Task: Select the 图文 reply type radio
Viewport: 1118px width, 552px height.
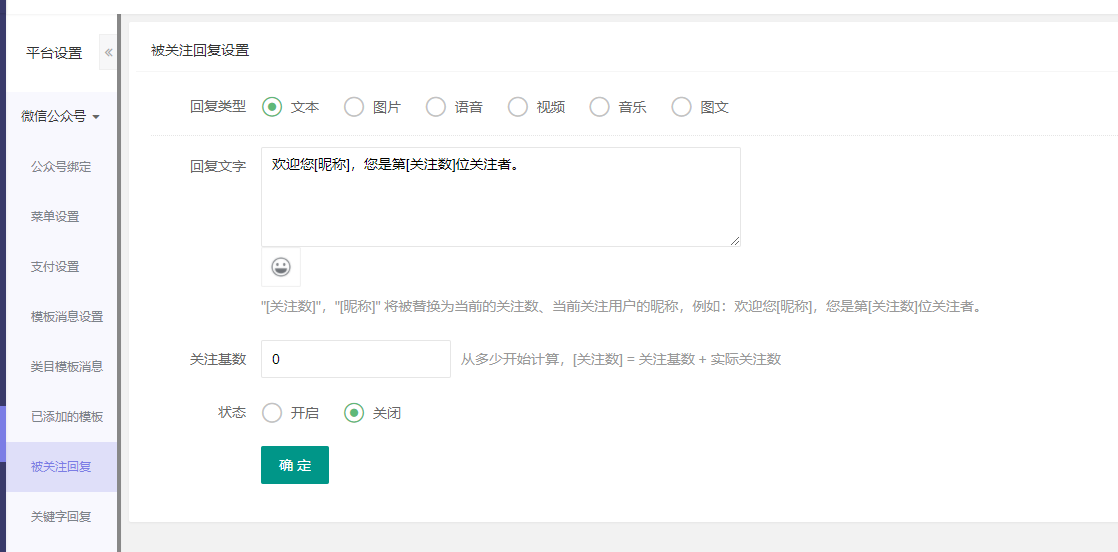Action: [682, 107]
